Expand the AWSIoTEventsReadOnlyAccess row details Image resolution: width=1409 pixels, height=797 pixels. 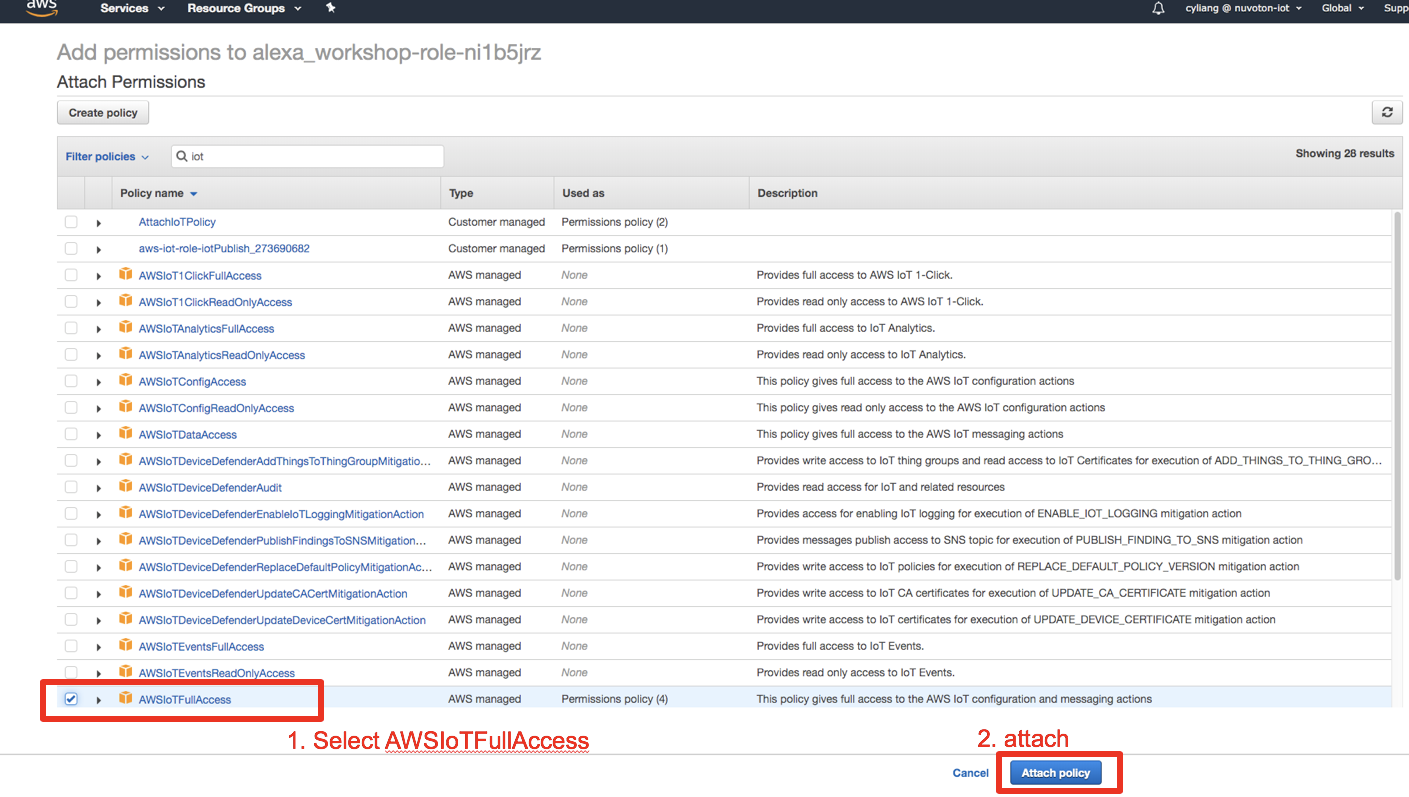(x=99, y=673)
